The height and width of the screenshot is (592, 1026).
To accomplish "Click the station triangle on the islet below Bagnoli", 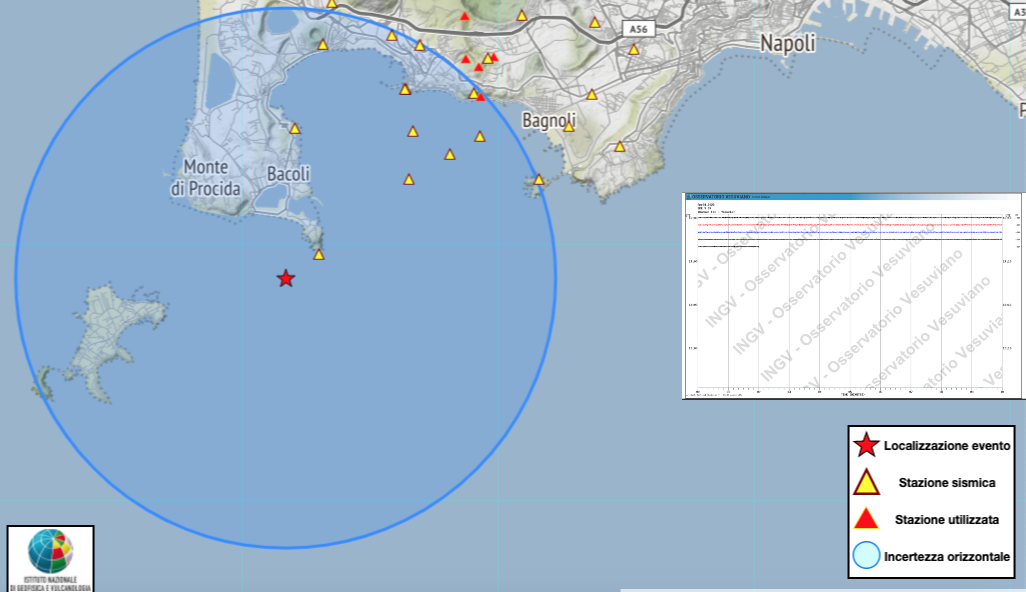I will [539, 180].
